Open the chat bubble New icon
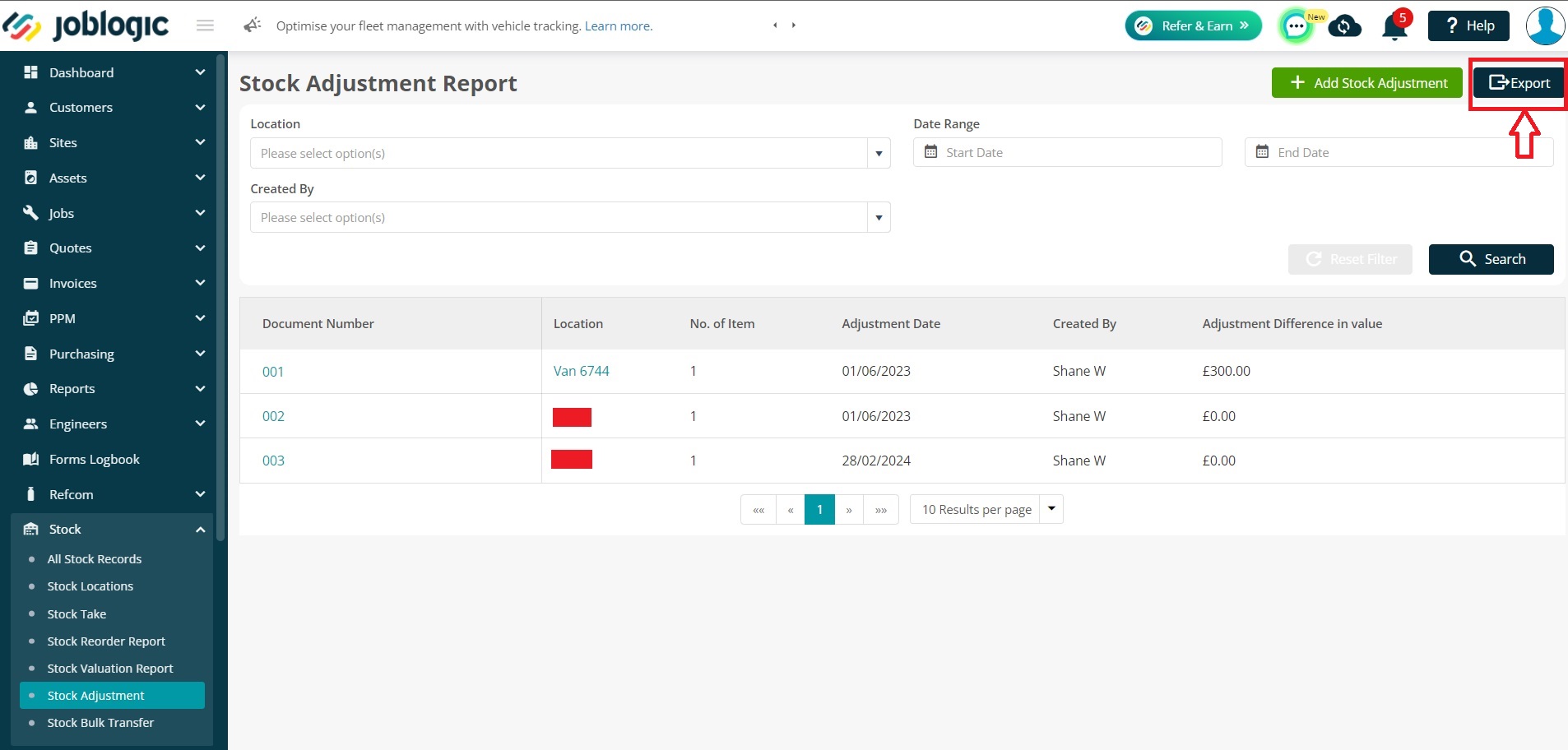 click(1297, 26)
